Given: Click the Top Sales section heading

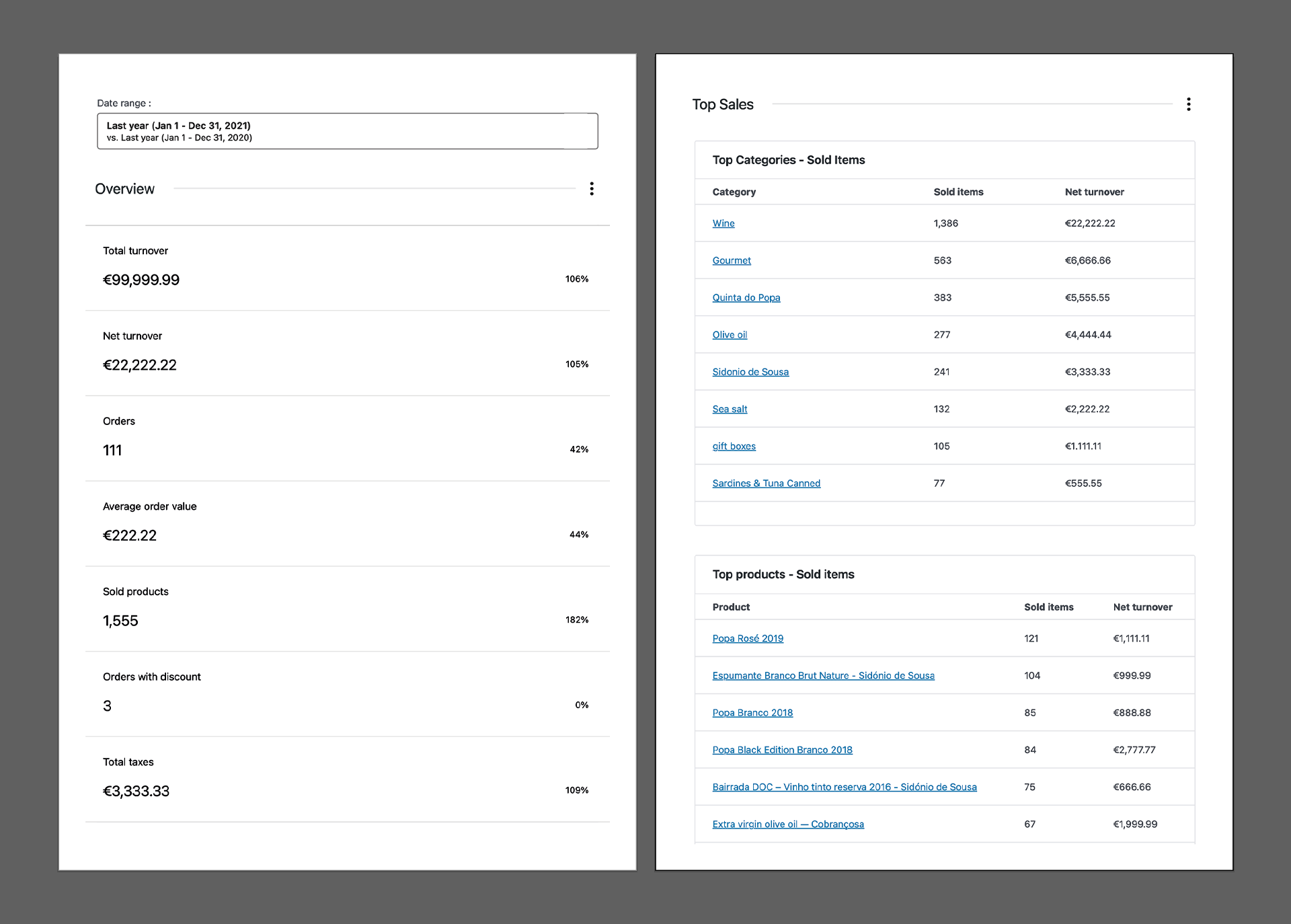Looking at the screenshot, I should pos(723,104).
